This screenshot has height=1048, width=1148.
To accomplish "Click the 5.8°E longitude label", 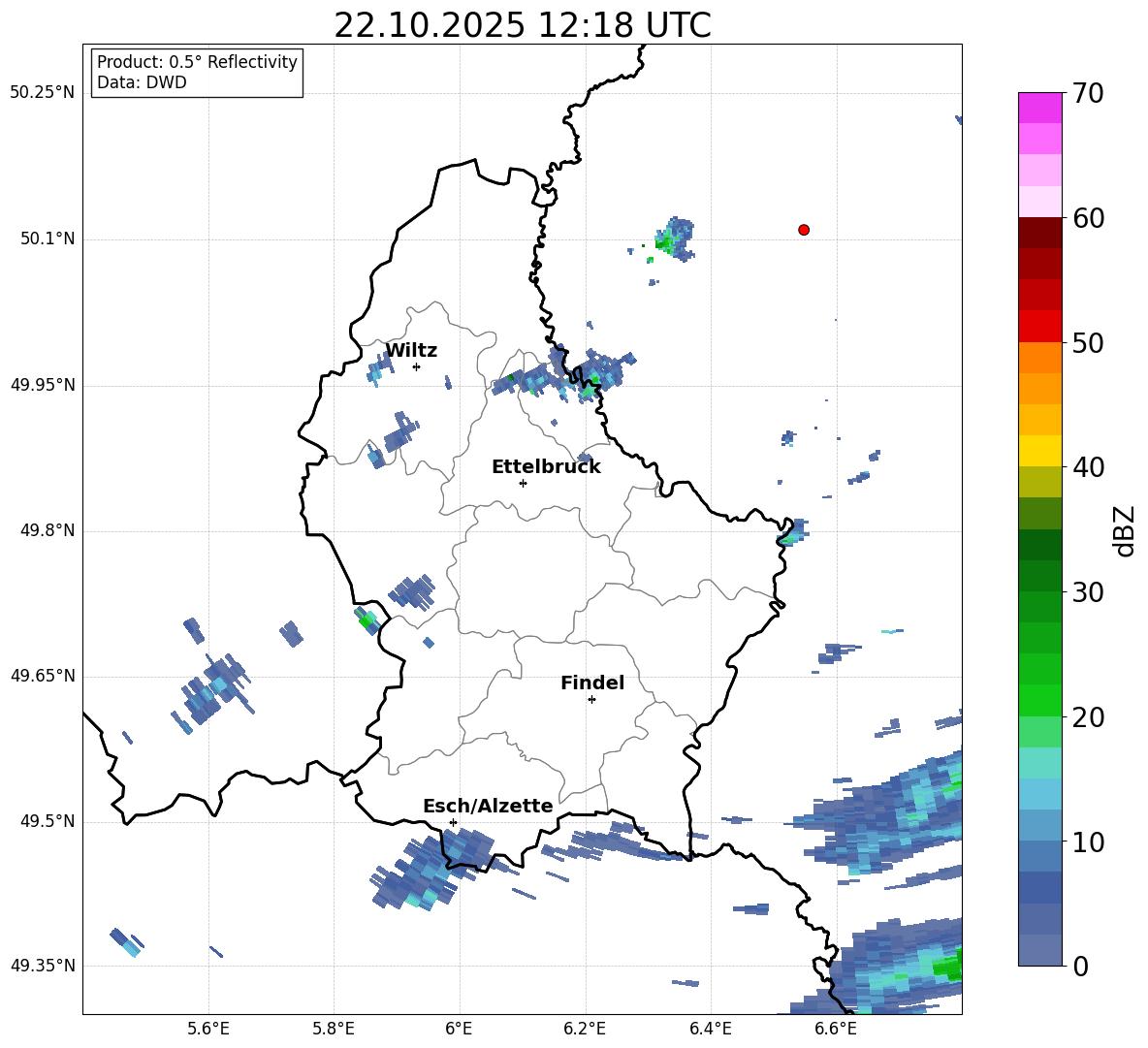I will (x=334, y=1029).
